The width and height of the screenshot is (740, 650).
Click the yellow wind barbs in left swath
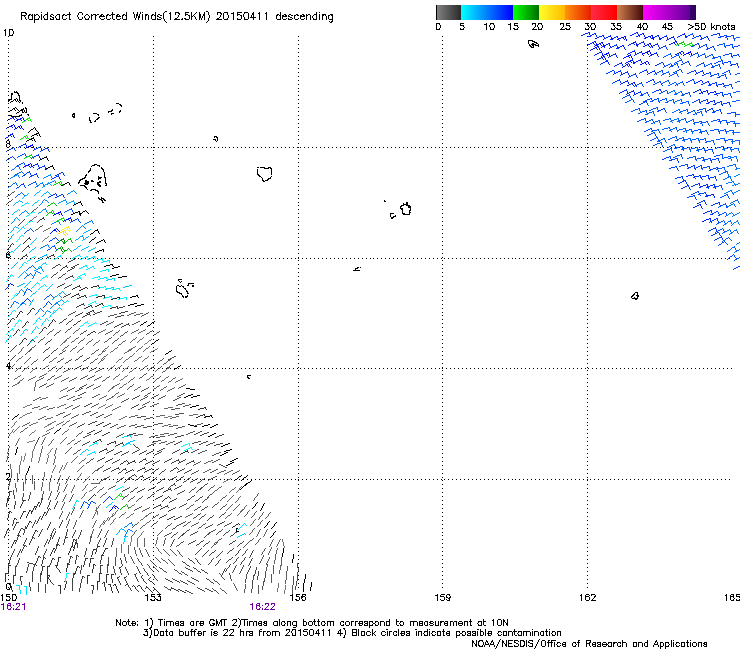[x=64, y=231]
